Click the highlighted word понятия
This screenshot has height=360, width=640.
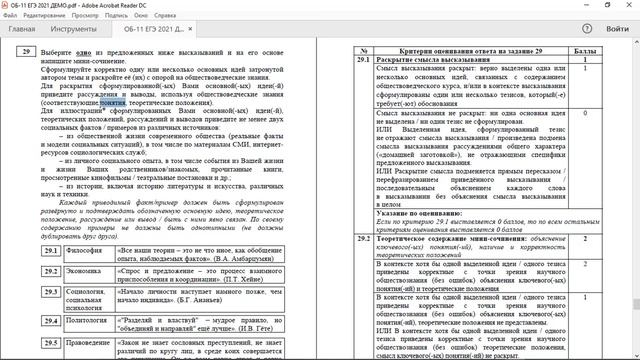click(x=113, y=103)
